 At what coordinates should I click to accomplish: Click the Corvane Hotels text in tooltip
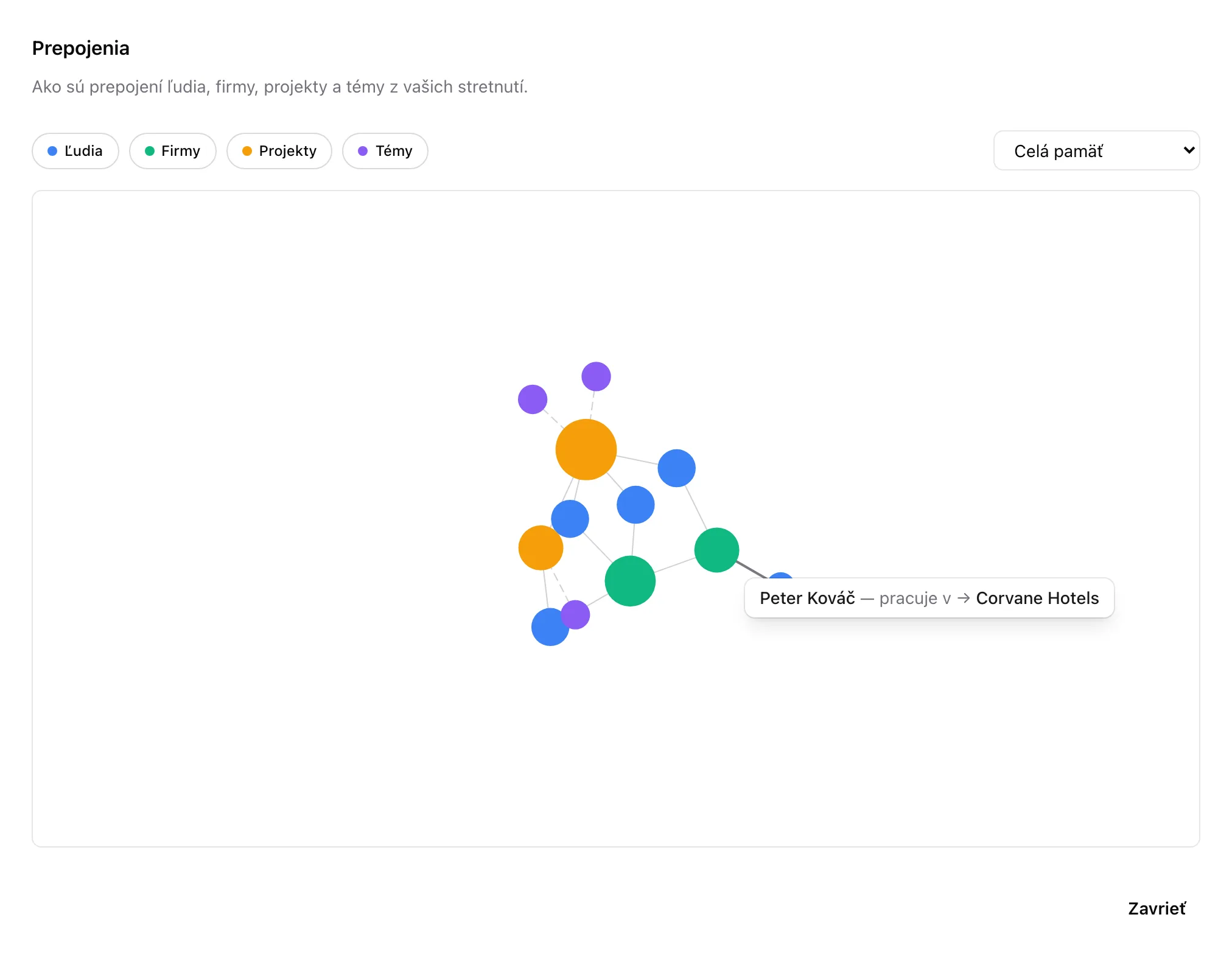point(1037,598)
